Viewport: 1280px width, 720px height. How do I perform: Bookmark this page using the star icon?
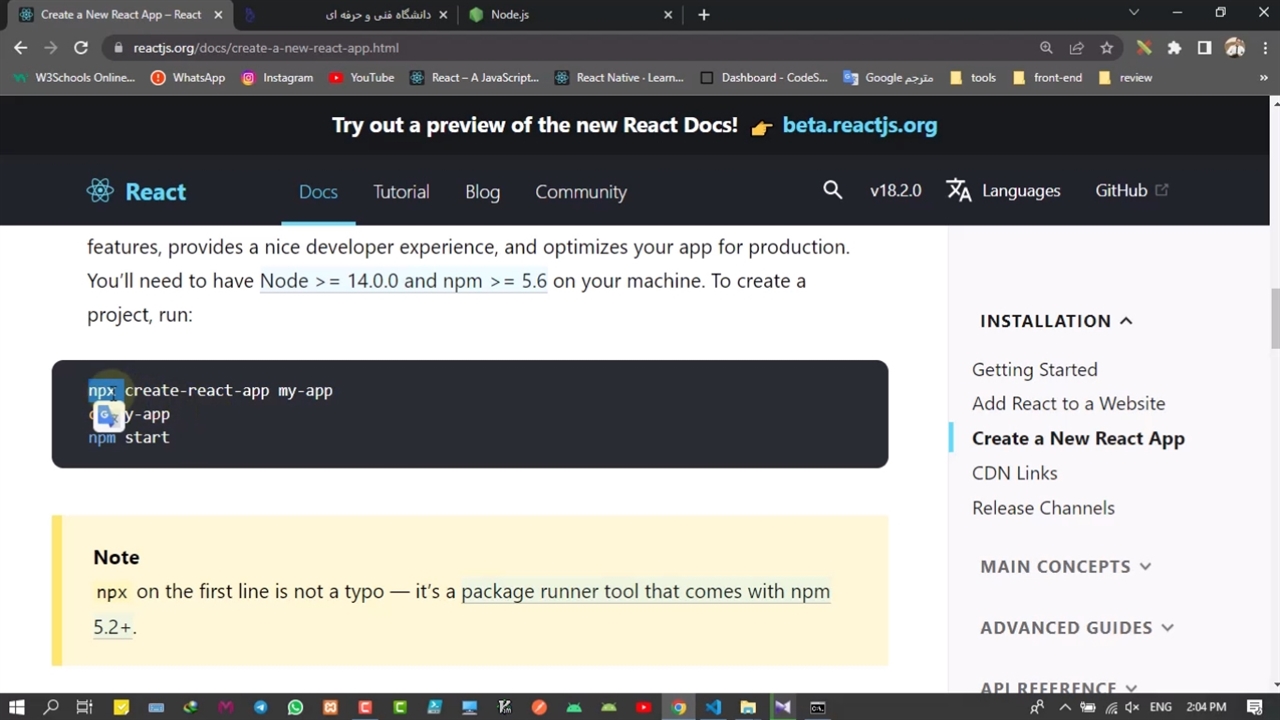1106,47
